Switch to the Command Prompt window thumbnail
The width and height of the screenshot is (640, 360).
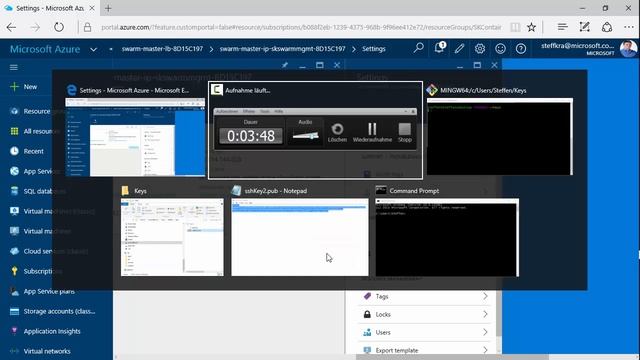(447, 237)
